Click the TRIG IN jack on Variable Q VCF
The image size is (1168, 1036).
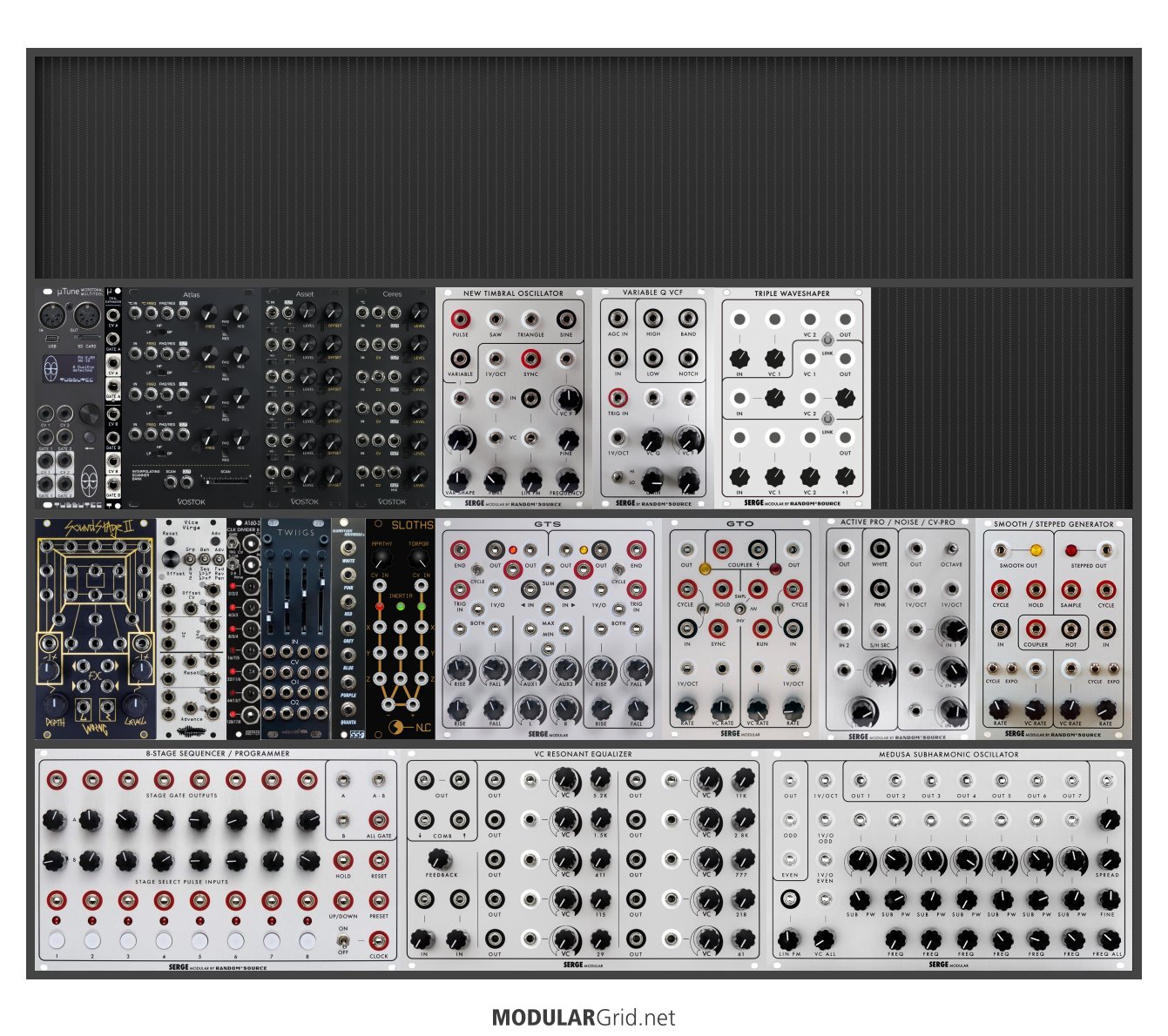click(618, 398)
